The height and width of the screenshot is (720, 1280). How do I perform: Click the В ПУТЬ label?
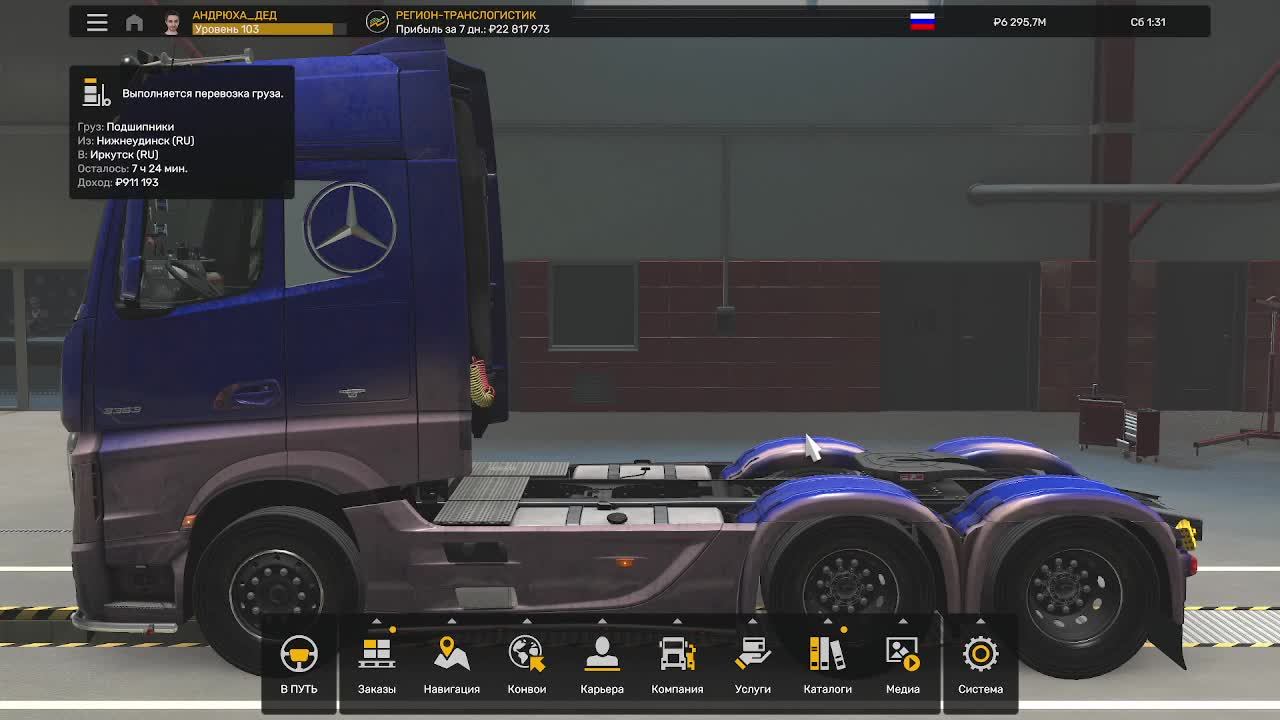298,689
